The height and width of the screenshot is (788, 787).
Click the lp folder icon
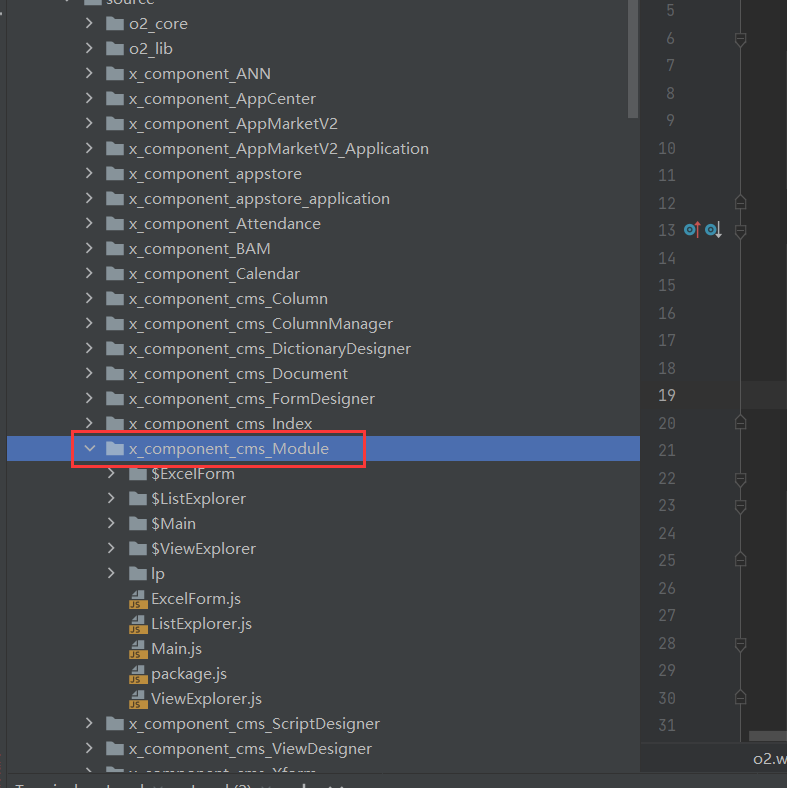point(138,573)
